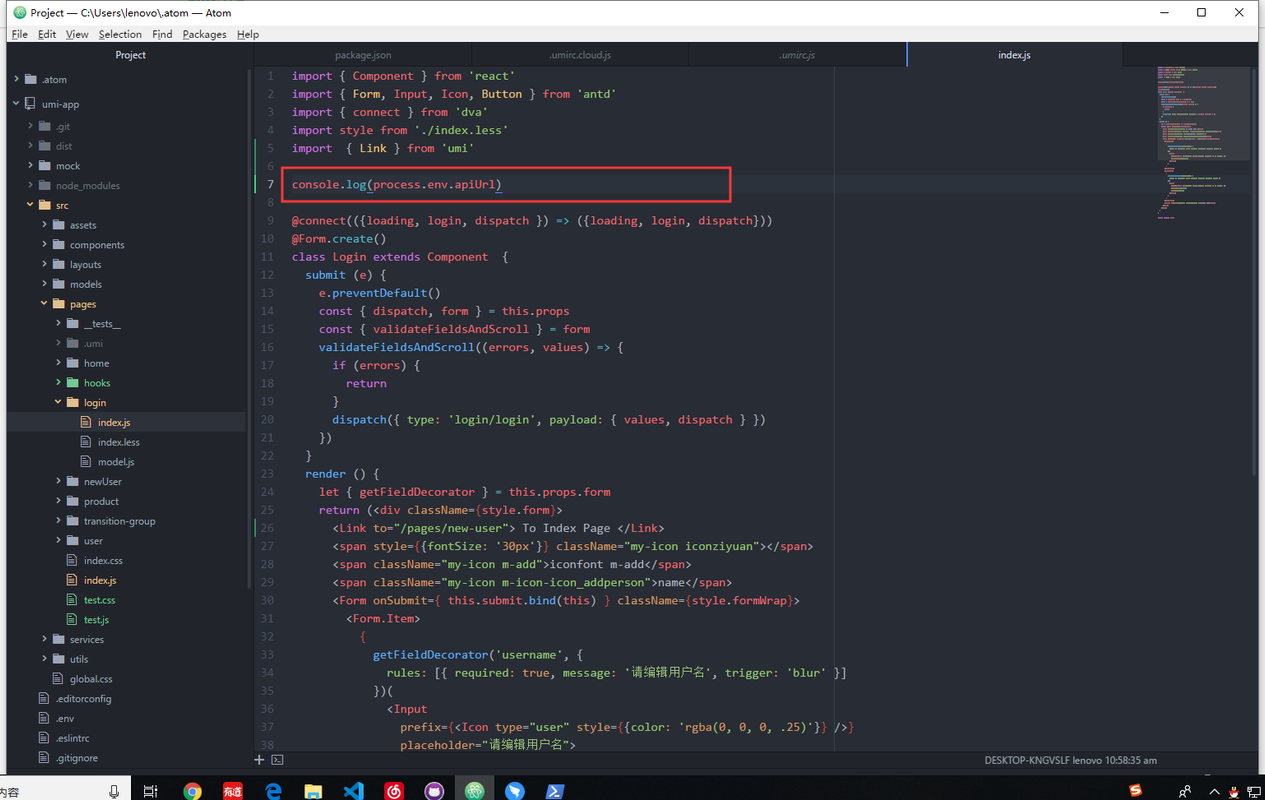Open index.css in the pages folder
The image size is (1265, 800).
103,560
